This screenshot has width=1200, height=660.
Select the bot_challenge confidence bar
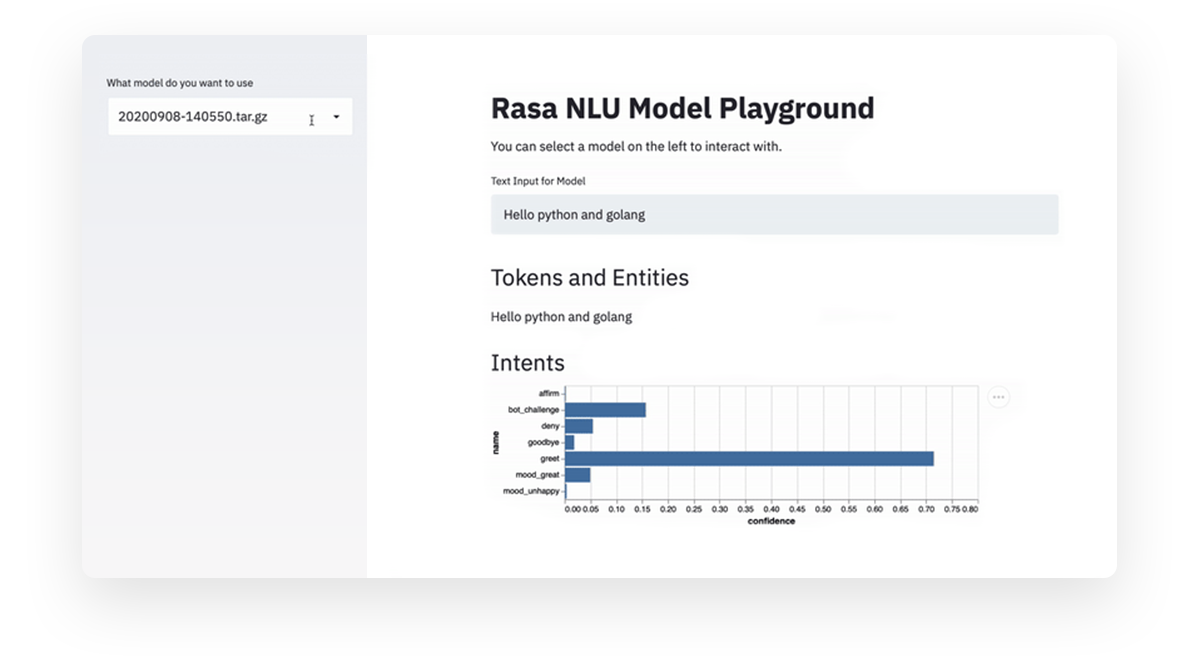605,409
